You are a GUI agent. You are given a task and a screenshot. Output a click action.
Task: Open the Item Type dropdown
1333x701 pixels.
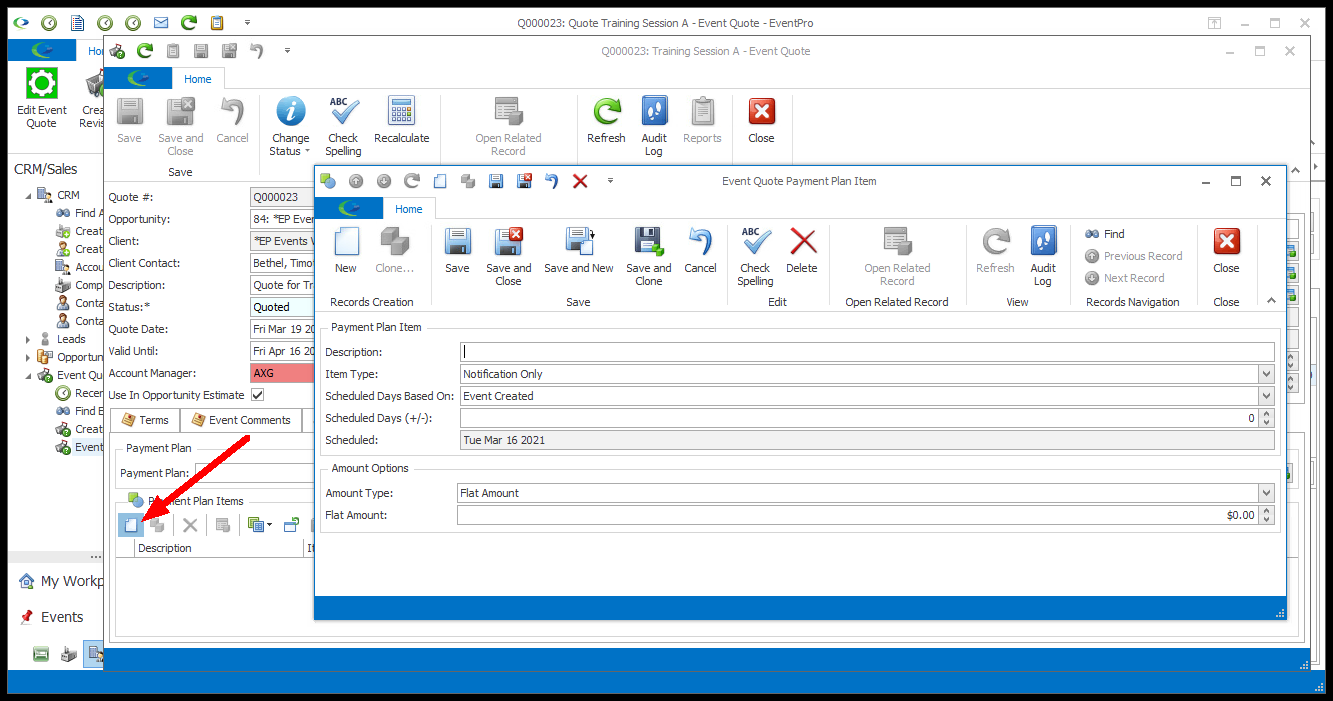(x=1266, y=374)
